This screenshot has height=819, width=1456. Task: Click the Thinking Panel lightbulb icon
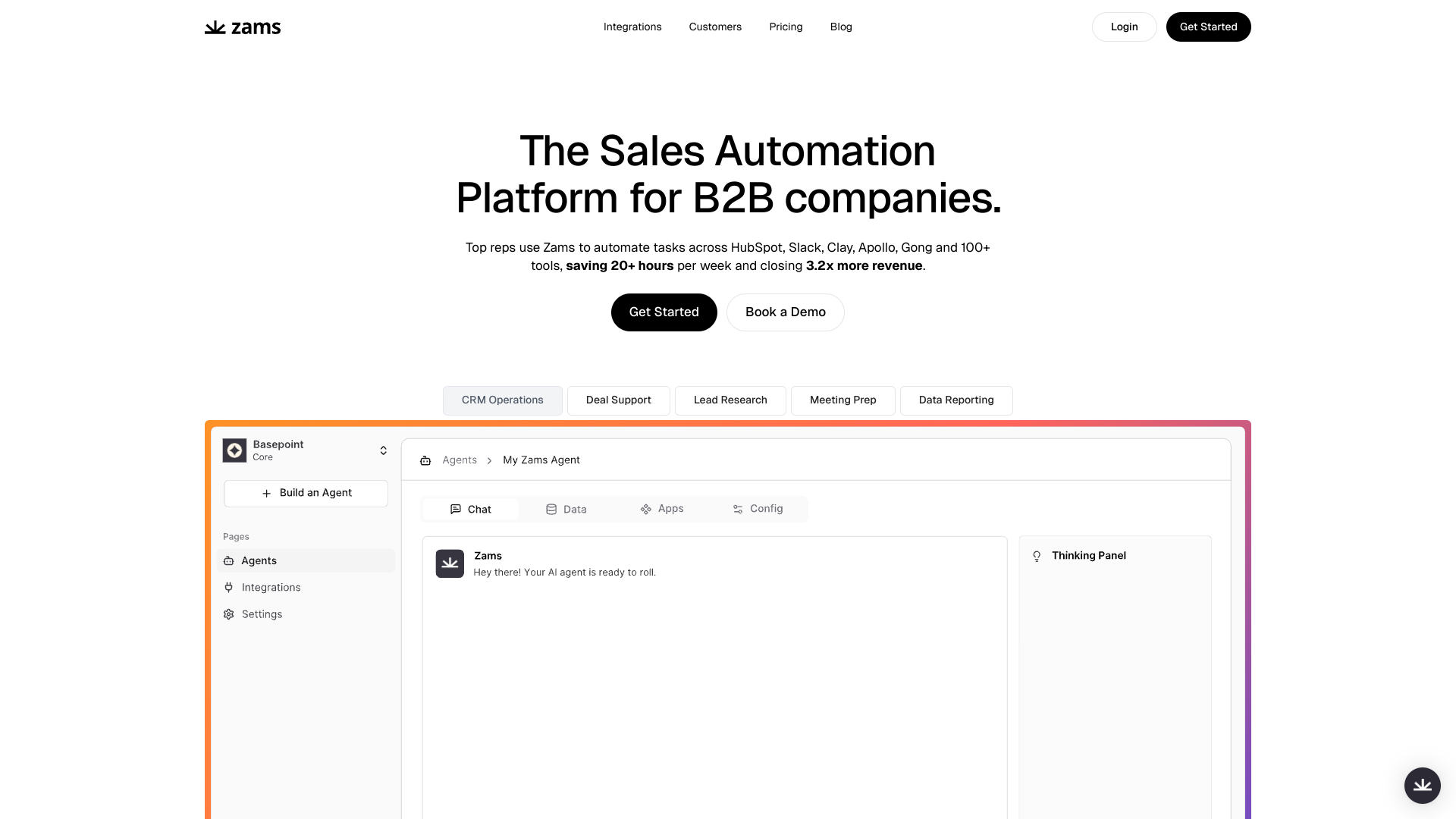1037,556
